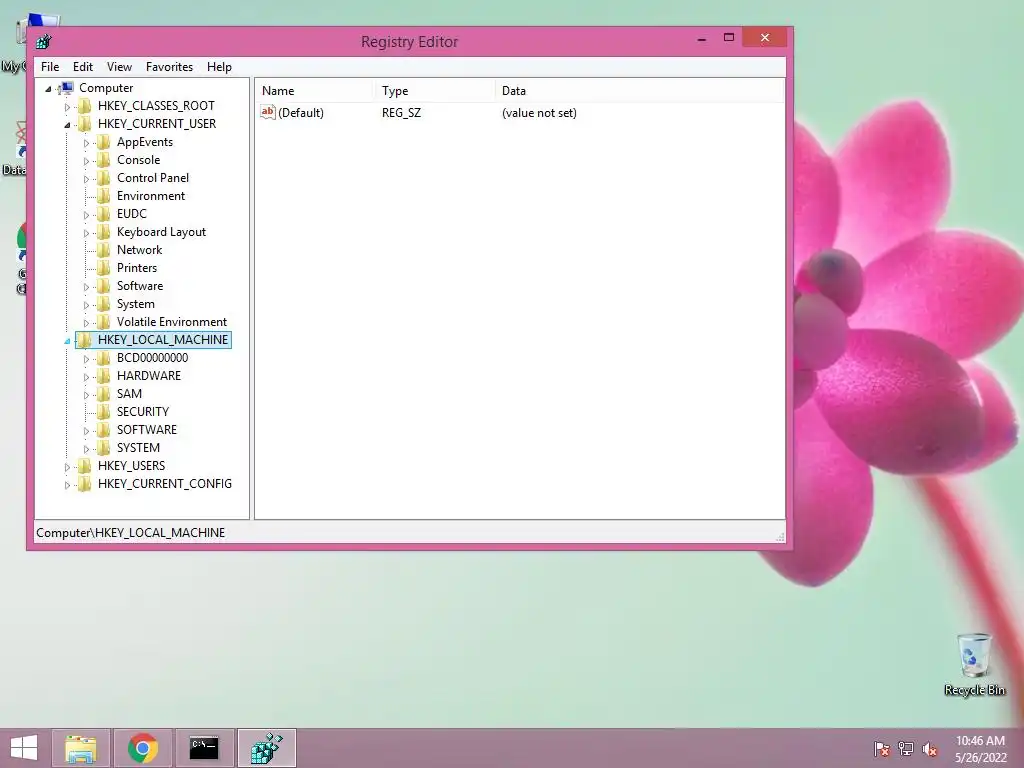
Task: Select the SYSTEM key under HKEY_LOCAL_MACHINE
Action: click(138, 448)
